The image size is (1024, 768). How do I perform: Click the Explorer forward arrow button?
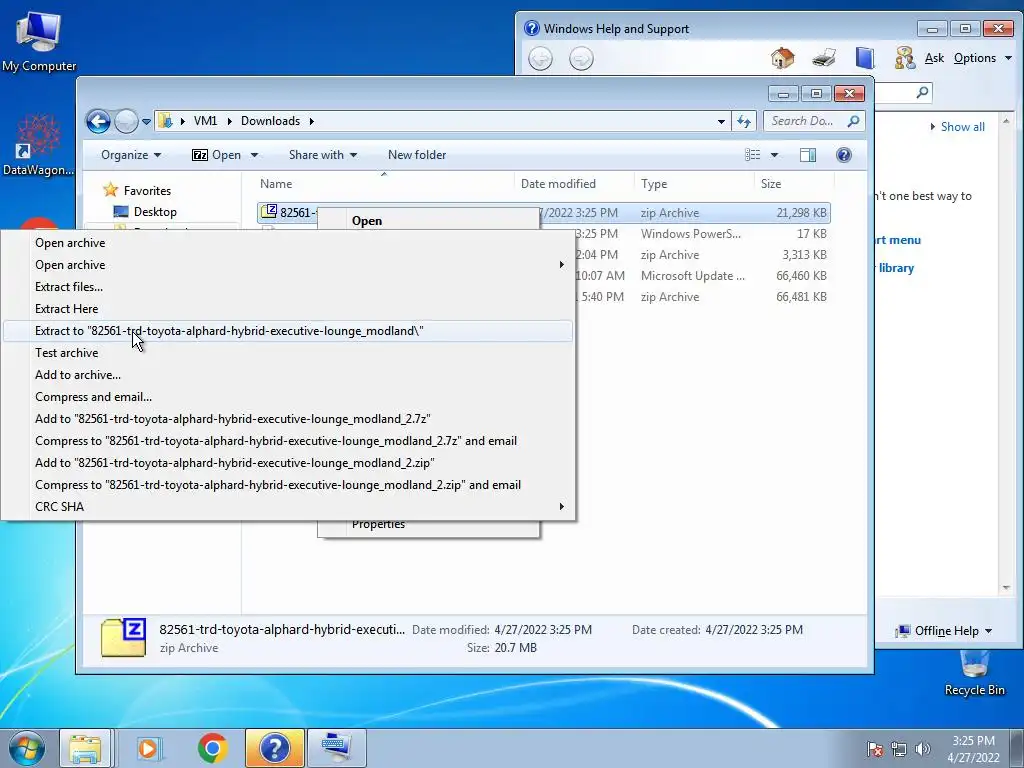pos(125,121)
